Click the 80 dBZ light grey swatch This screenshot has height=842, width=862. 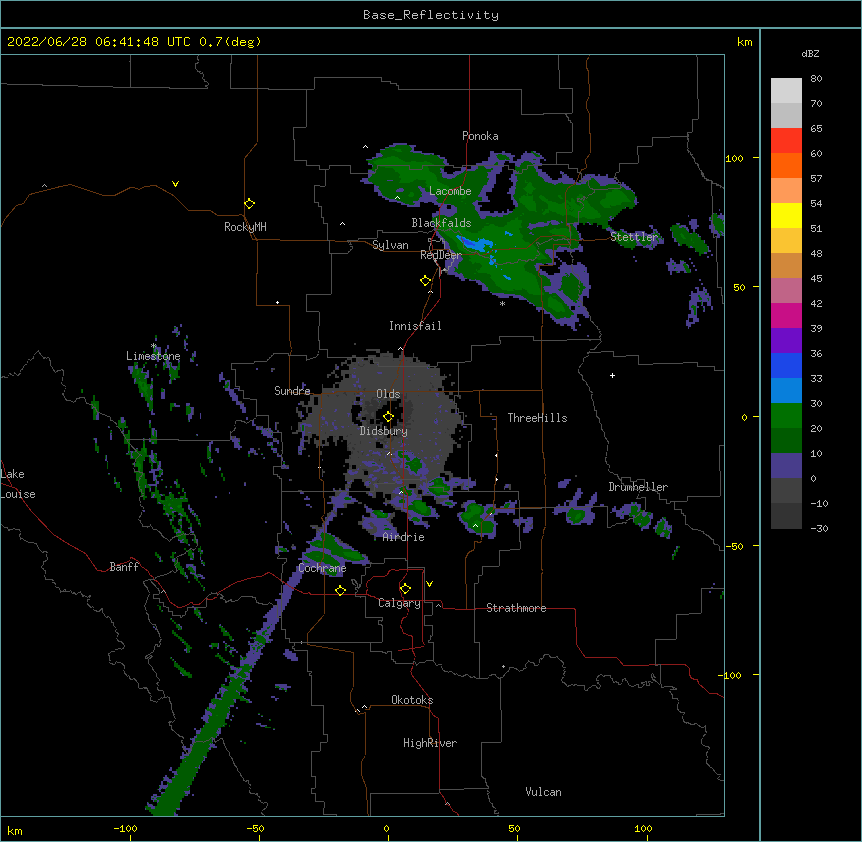786,91
